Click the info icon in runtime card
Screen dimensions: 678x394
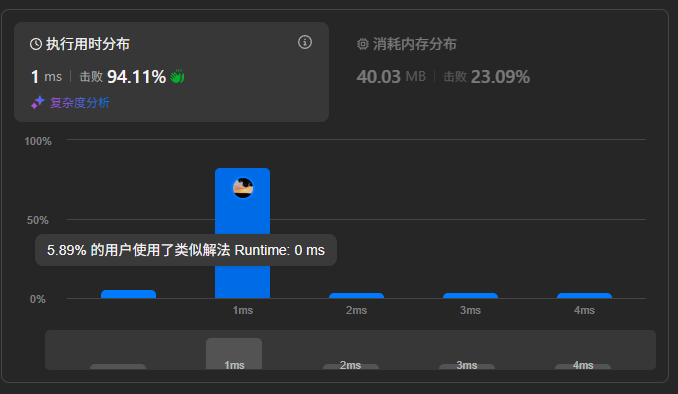pyautogui.click(x=305, y=42)
